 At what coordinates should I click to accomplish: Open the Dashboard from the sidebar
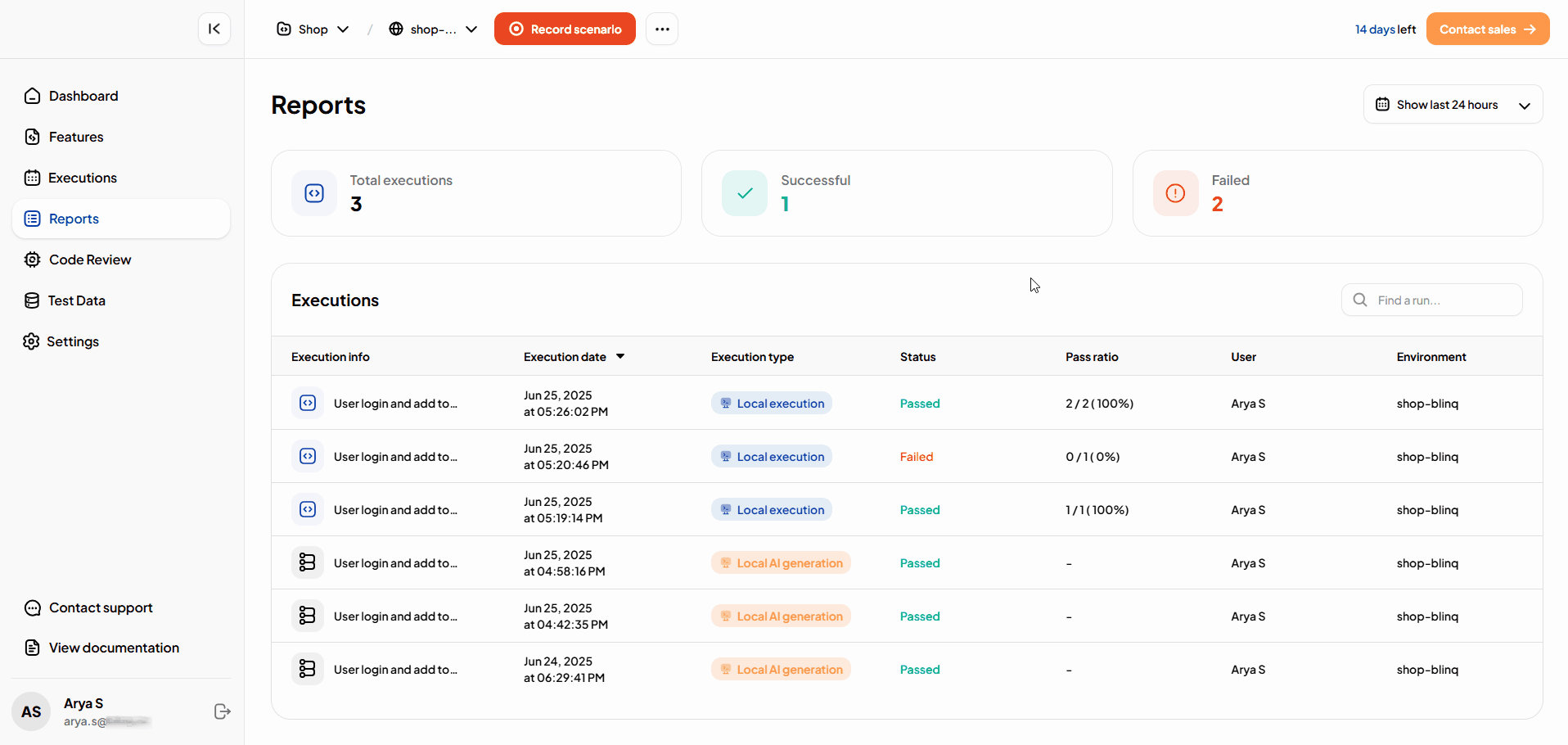[x=83, y=96]
